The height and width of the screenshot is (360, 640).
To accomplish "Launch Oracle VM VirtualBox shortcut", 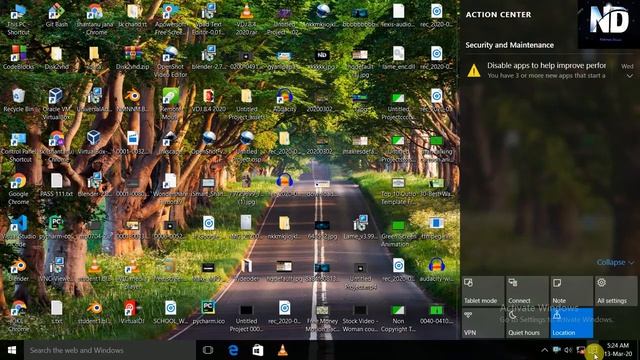I will click(x=56, y=104).
